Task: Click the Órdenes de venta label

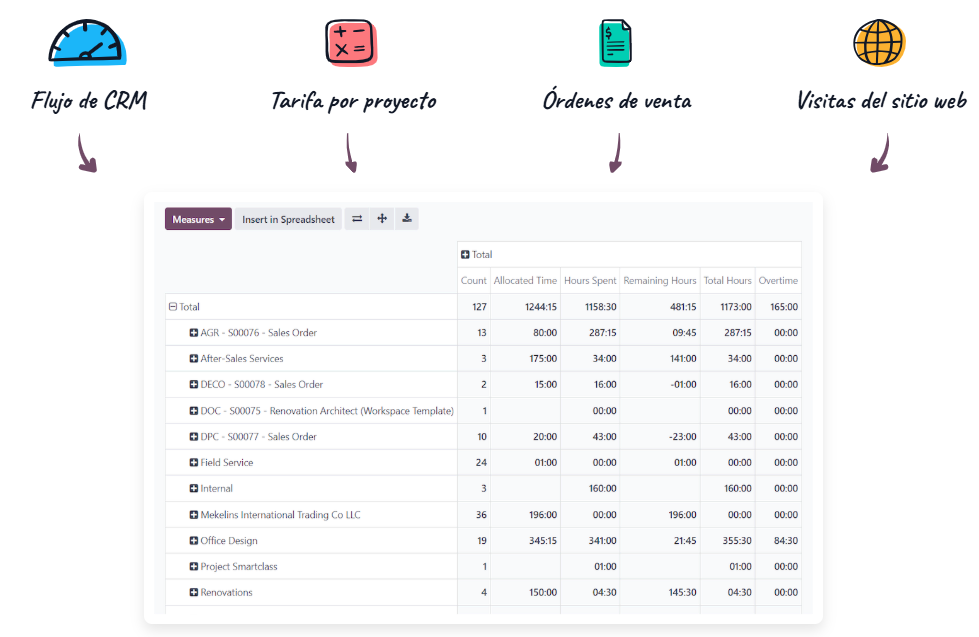Action: (x=617, y=101)
